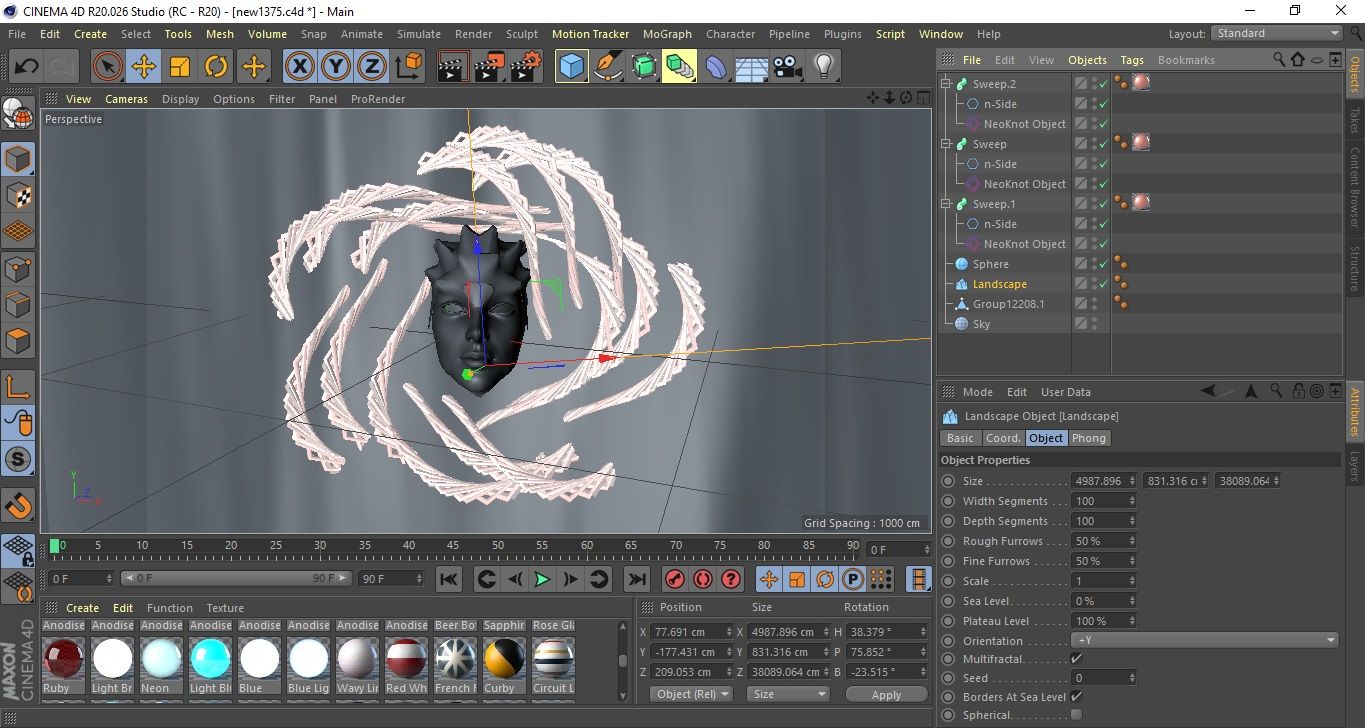This screenshot has height=728, width=1365.
Task: Toggle the Size parameter's animation circle
Action: click(948, 481)
